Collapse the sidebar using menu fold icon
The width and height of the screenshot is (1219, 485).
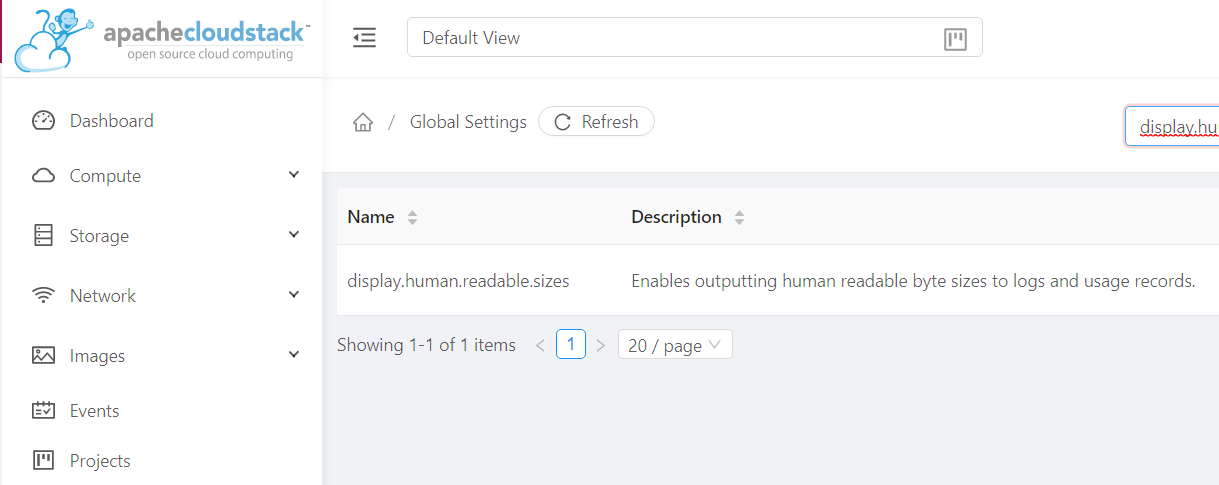(364, 38)
